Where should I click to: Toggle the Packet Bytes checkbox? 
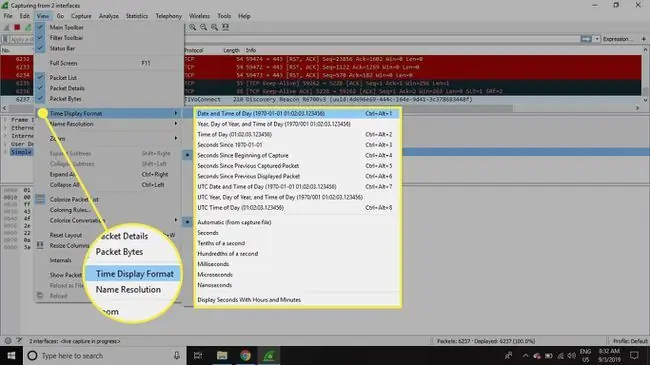click(x=40, y=99)
